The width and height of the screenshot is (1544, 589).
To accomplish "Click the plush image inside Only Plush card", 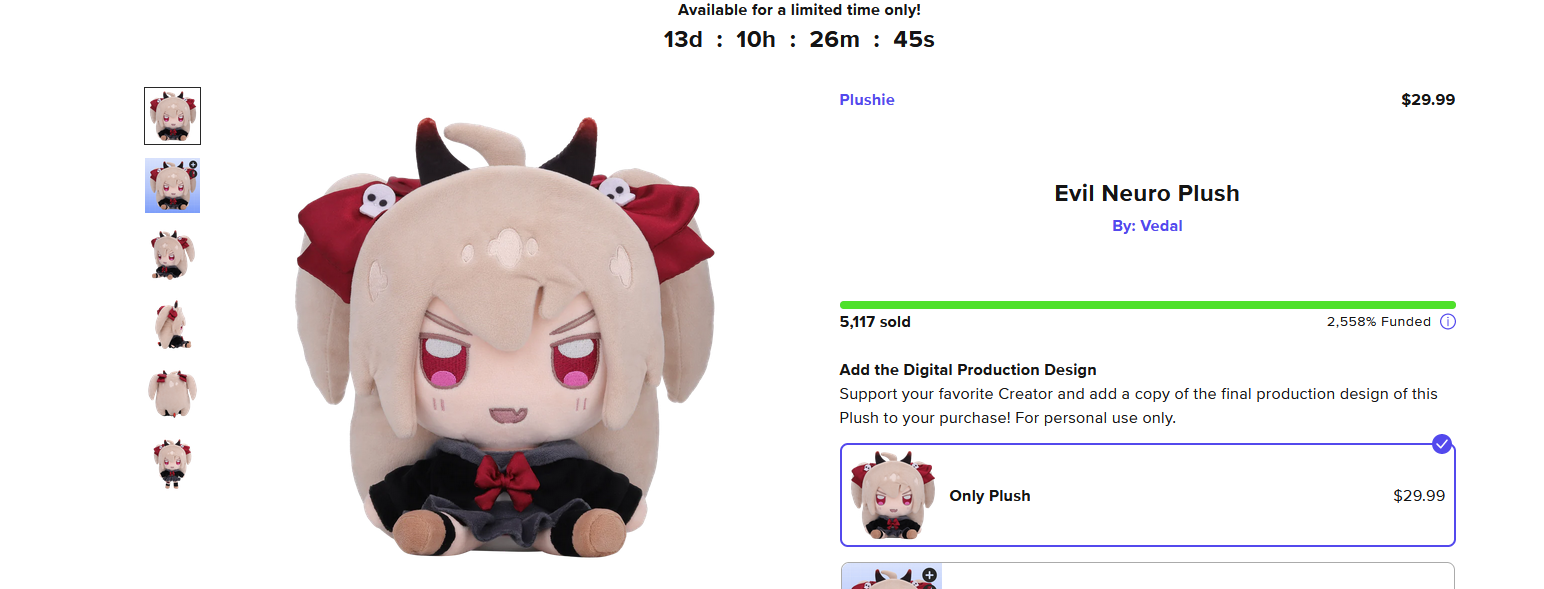I will point(891,495).
